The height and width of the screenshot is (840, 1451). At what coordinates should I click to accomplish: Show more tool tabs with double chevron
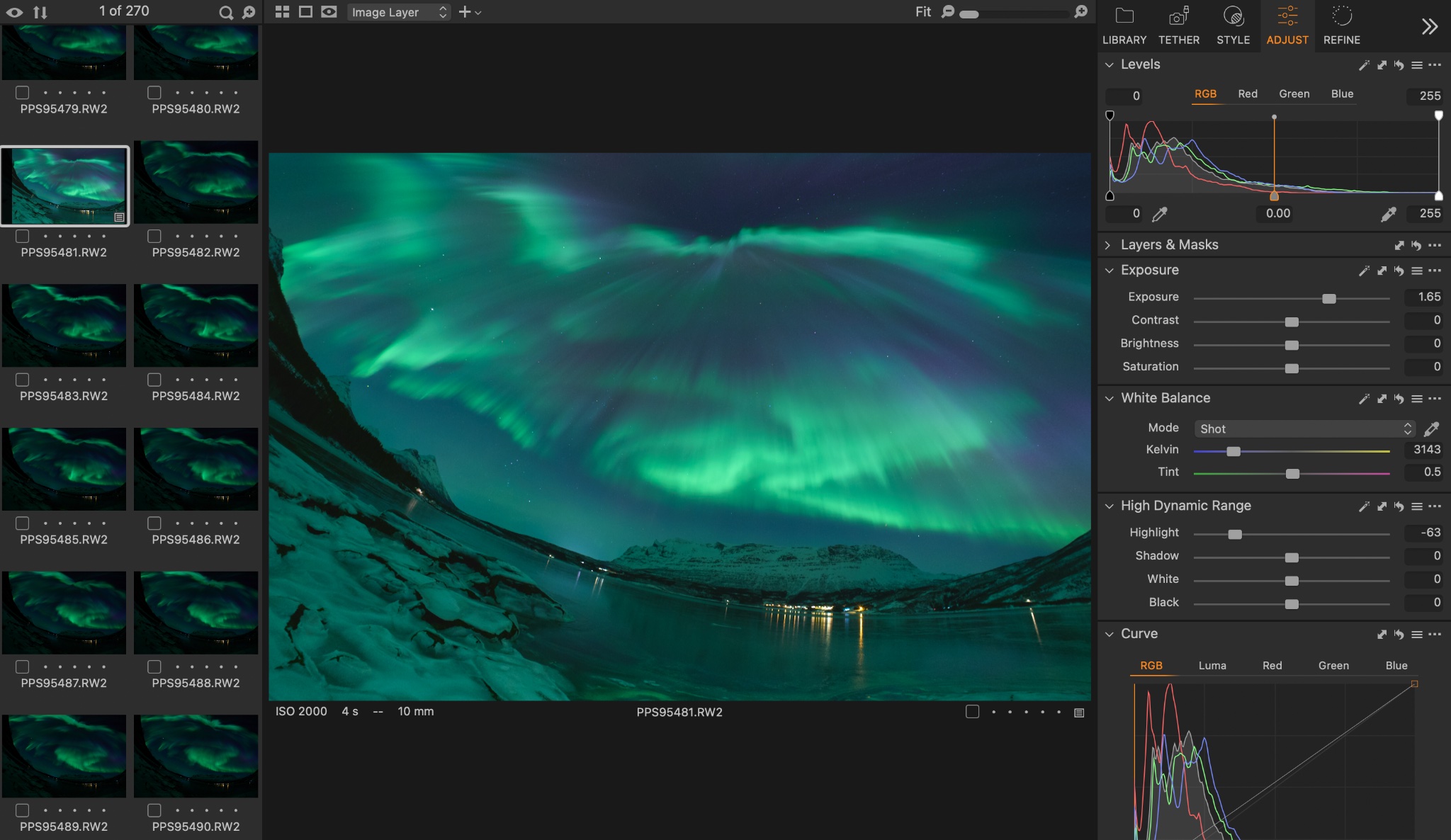pos(1430,27)
